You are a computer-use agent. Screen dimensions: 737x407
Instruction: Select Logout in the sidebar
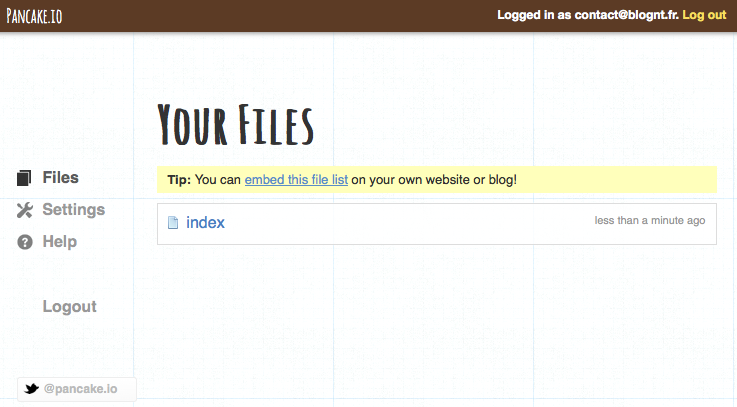click(x=70, y=306)
